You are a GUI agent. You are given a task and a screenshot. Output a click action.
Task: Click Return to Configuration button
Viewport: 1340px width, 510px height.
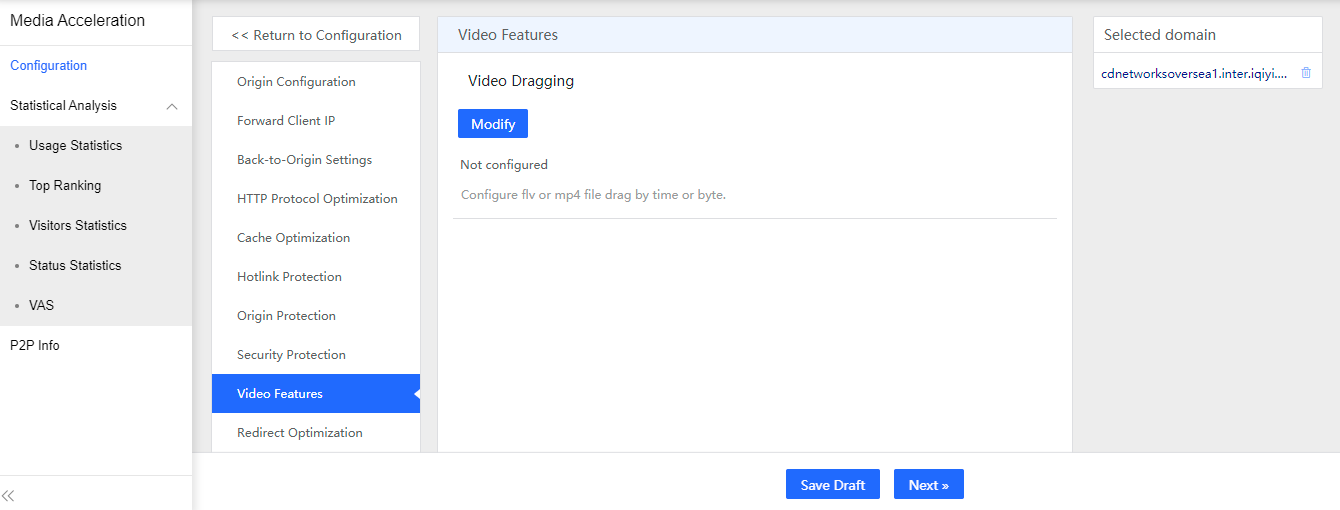tap(316, 35)
